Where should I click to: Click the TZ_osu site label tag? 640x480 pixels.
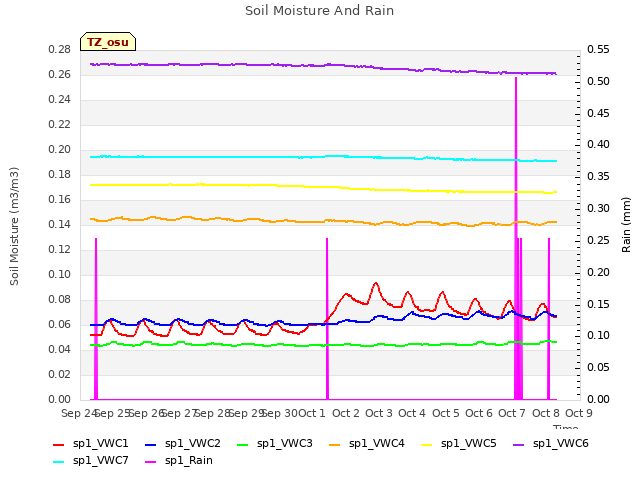pyautogui.click(x=108, y=42)
